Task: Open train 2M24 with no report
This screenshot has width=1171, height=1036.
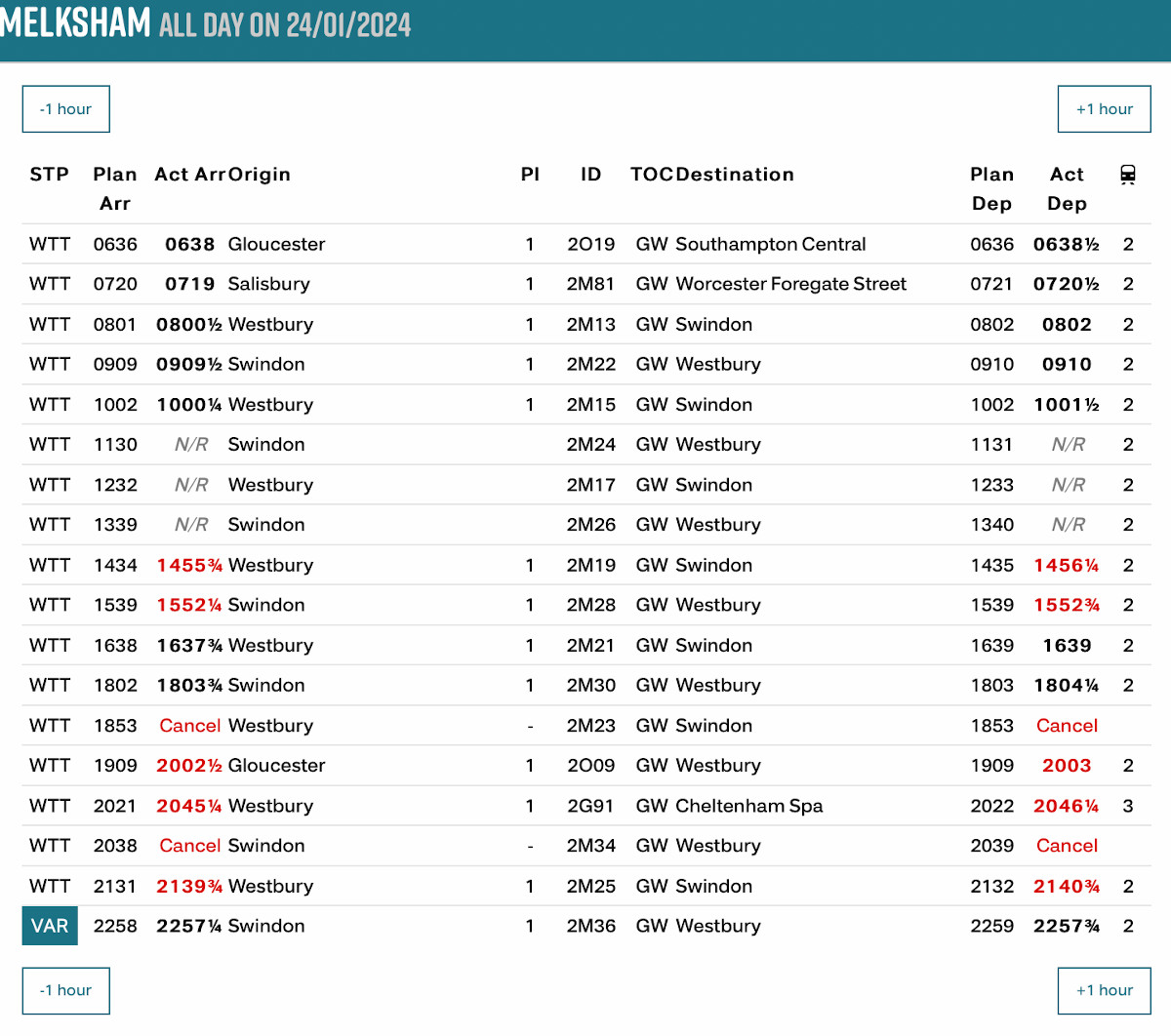Action: point(590,445)
